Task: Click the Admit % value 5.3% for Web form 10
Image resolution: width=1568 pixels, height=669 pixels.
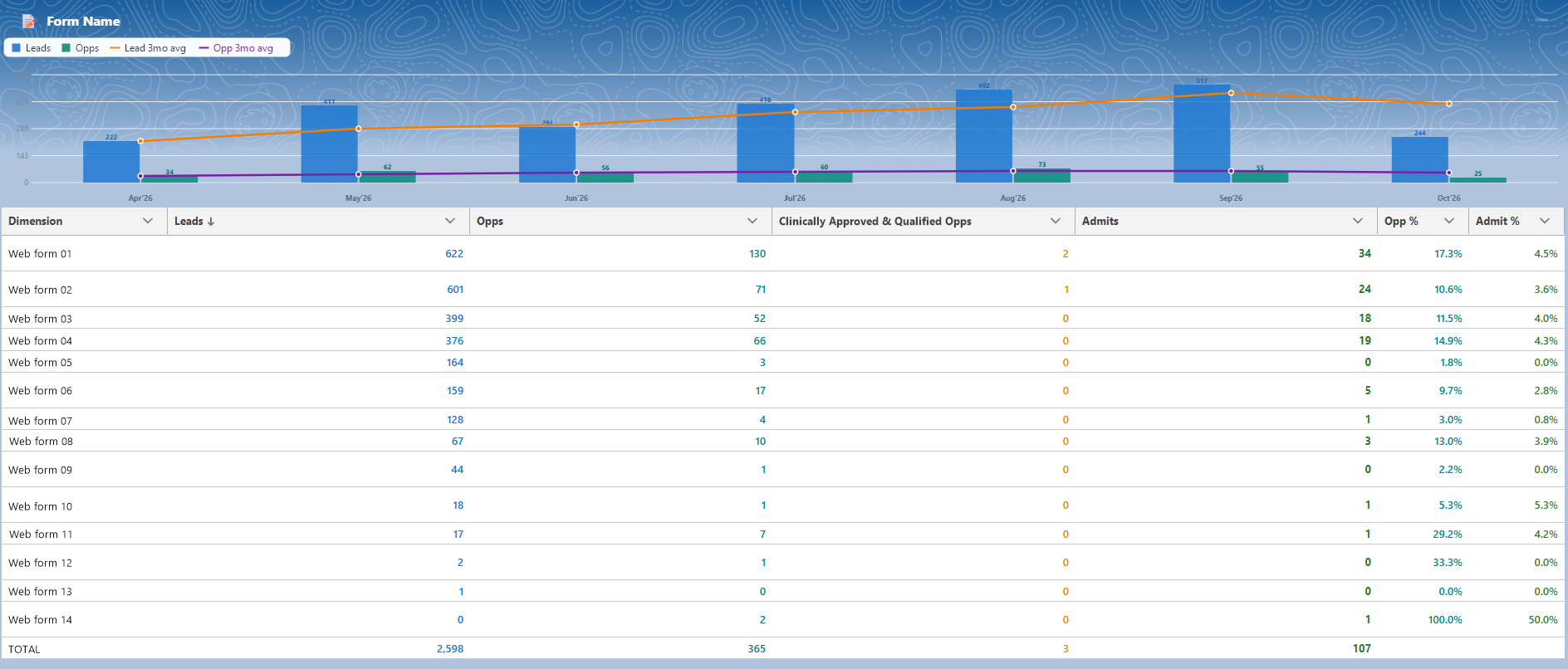Action: click(1546, 505)
